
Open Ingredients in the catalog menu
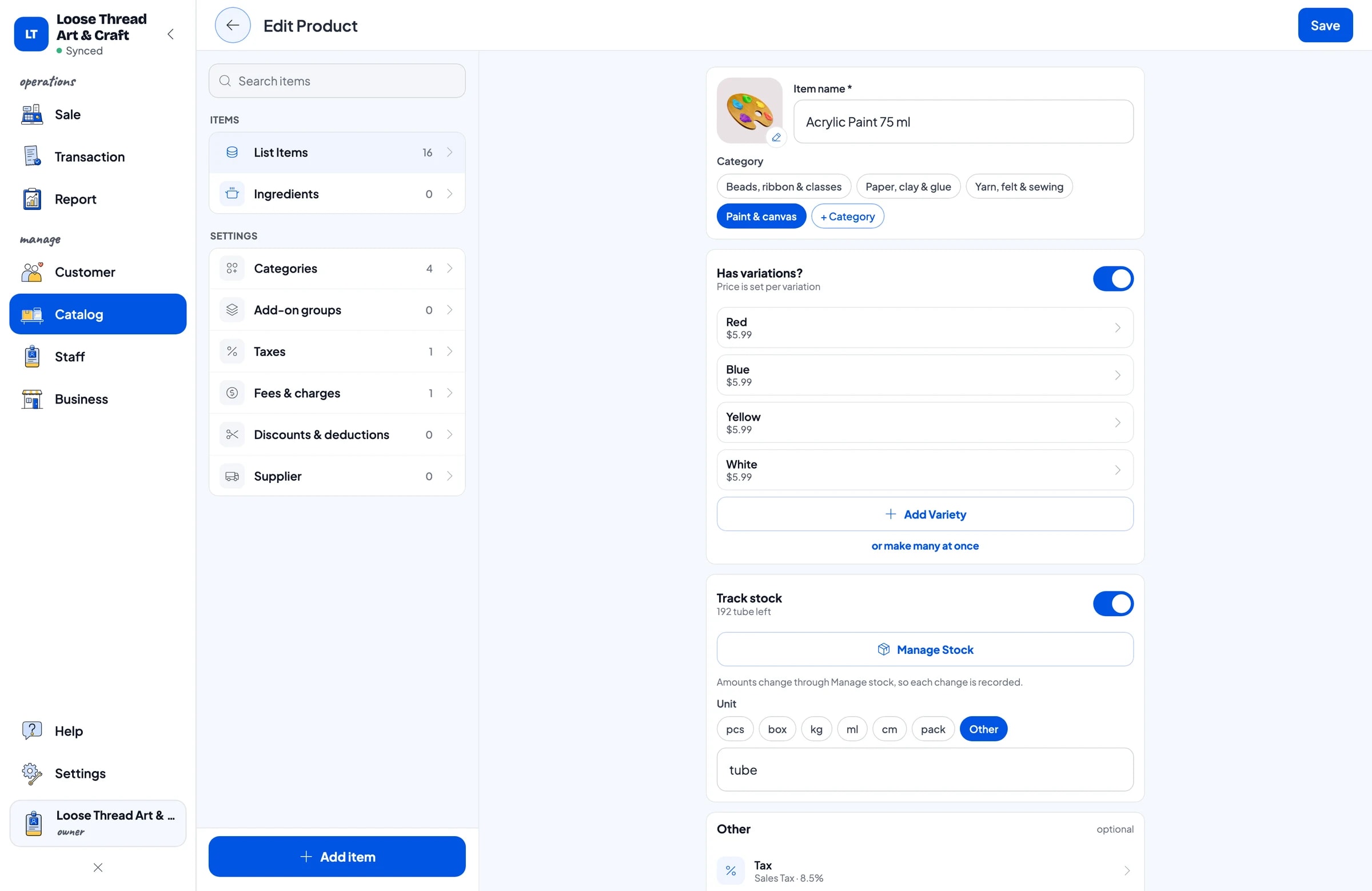coord(337,194)
